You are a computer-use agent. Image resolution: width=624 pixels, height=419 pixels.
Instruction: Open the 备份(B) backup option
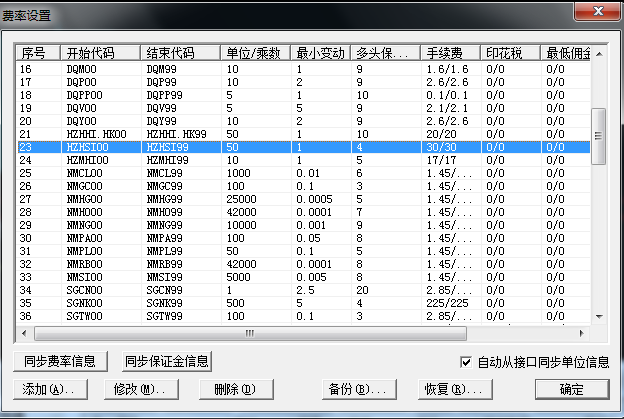(356, 389)
